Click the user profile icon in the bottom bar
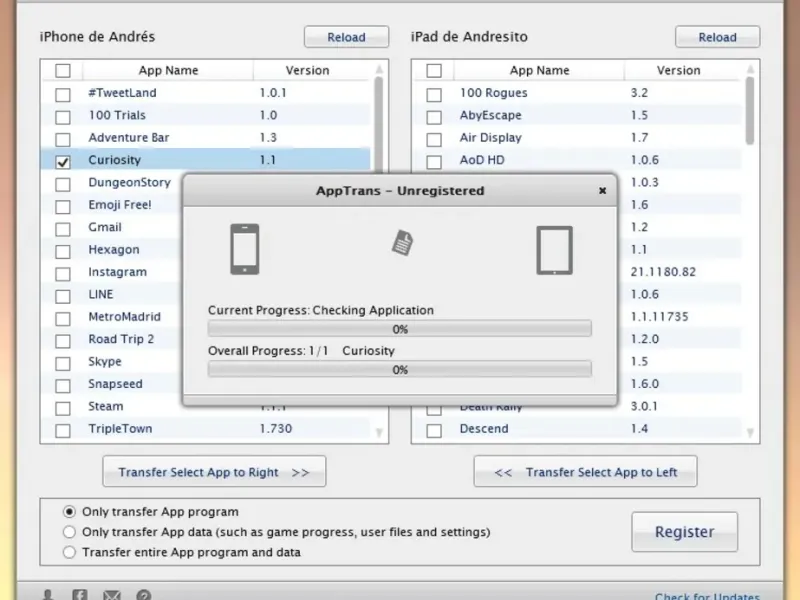 tap(48, 594)
